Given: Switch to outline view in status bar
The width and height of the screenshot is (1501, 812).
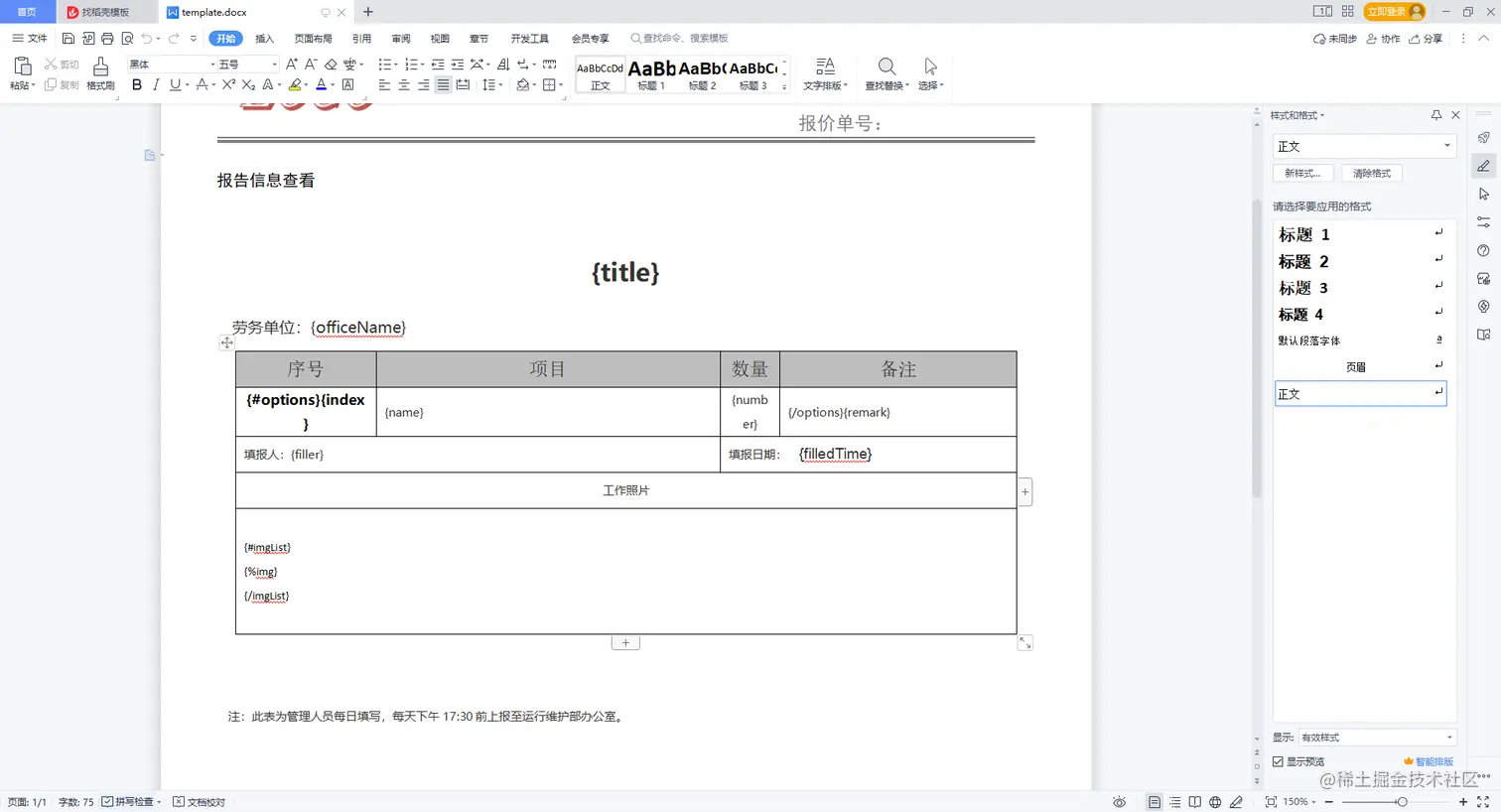Looking at the screenshot, I should [x=1174, y=802].
